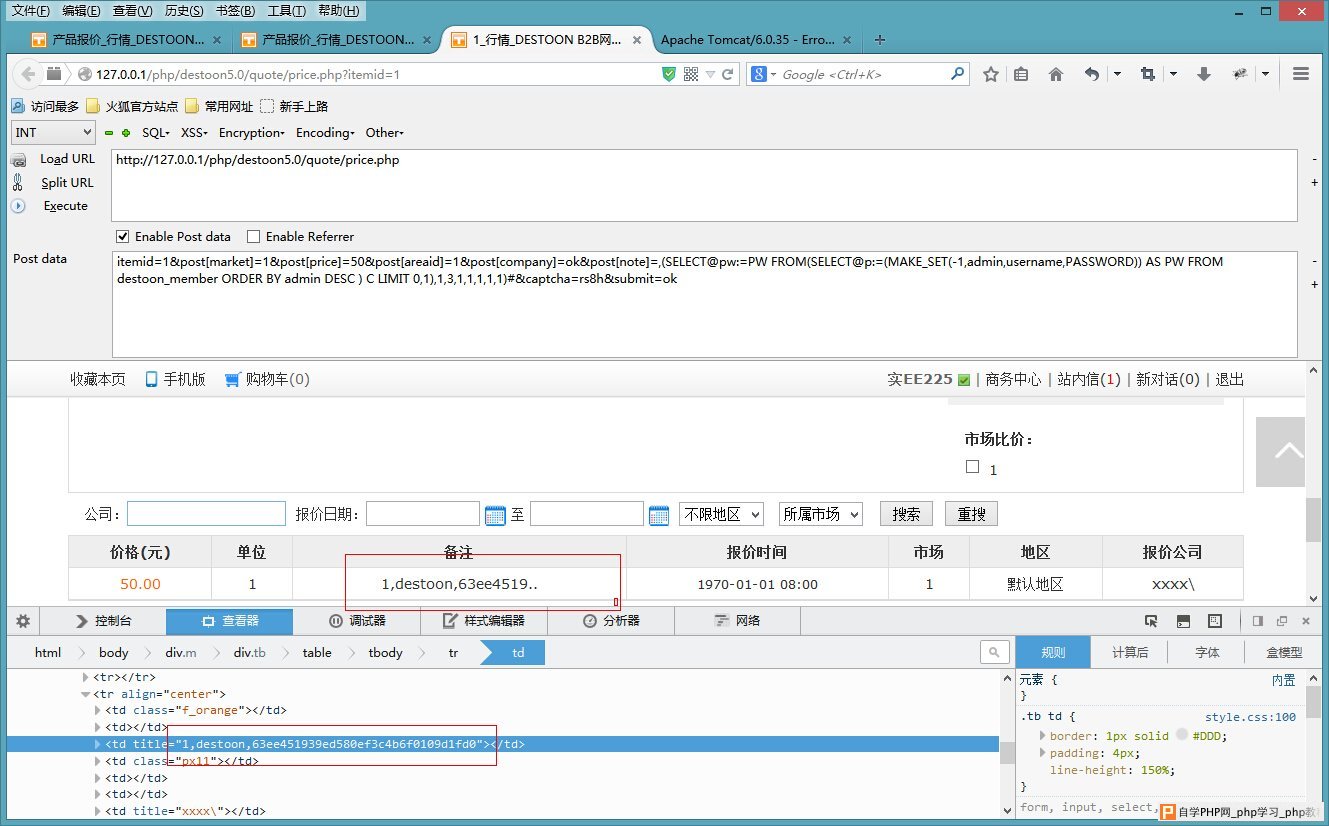Check the market comparison box labeled 1

coord(972,466)
